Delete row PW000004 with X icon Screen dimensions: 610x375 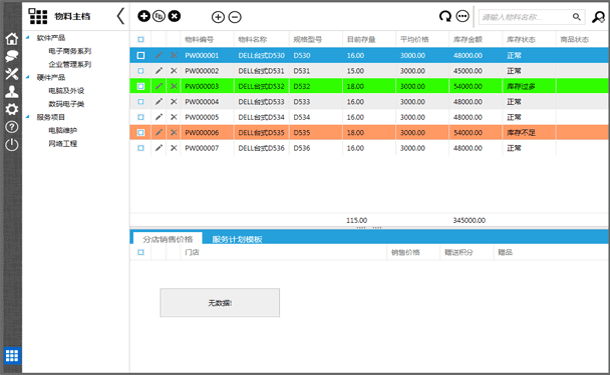click(174, 102)
